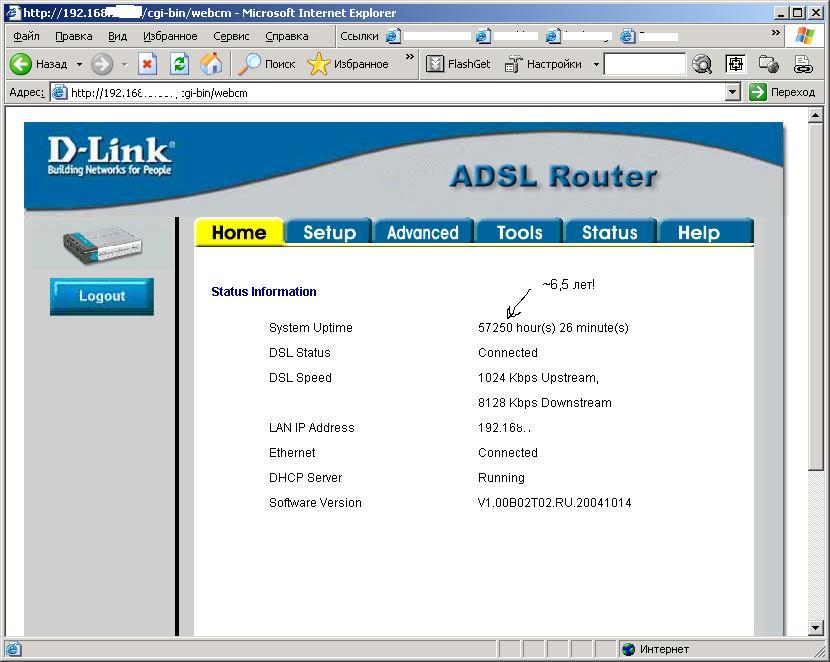The height and width of the screenshot is (662, 830).
Task: Expand the Back button history dropdown
Action: pos(79,64)
